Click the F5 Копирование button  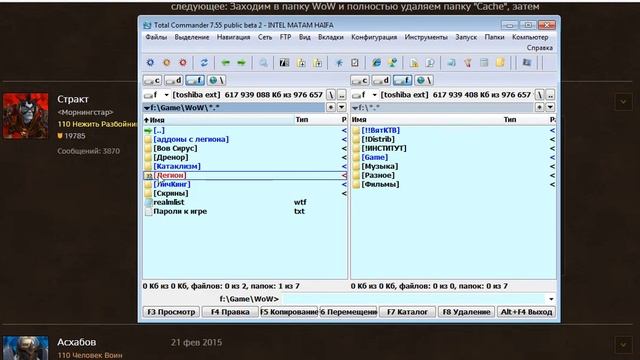[289, 312]
